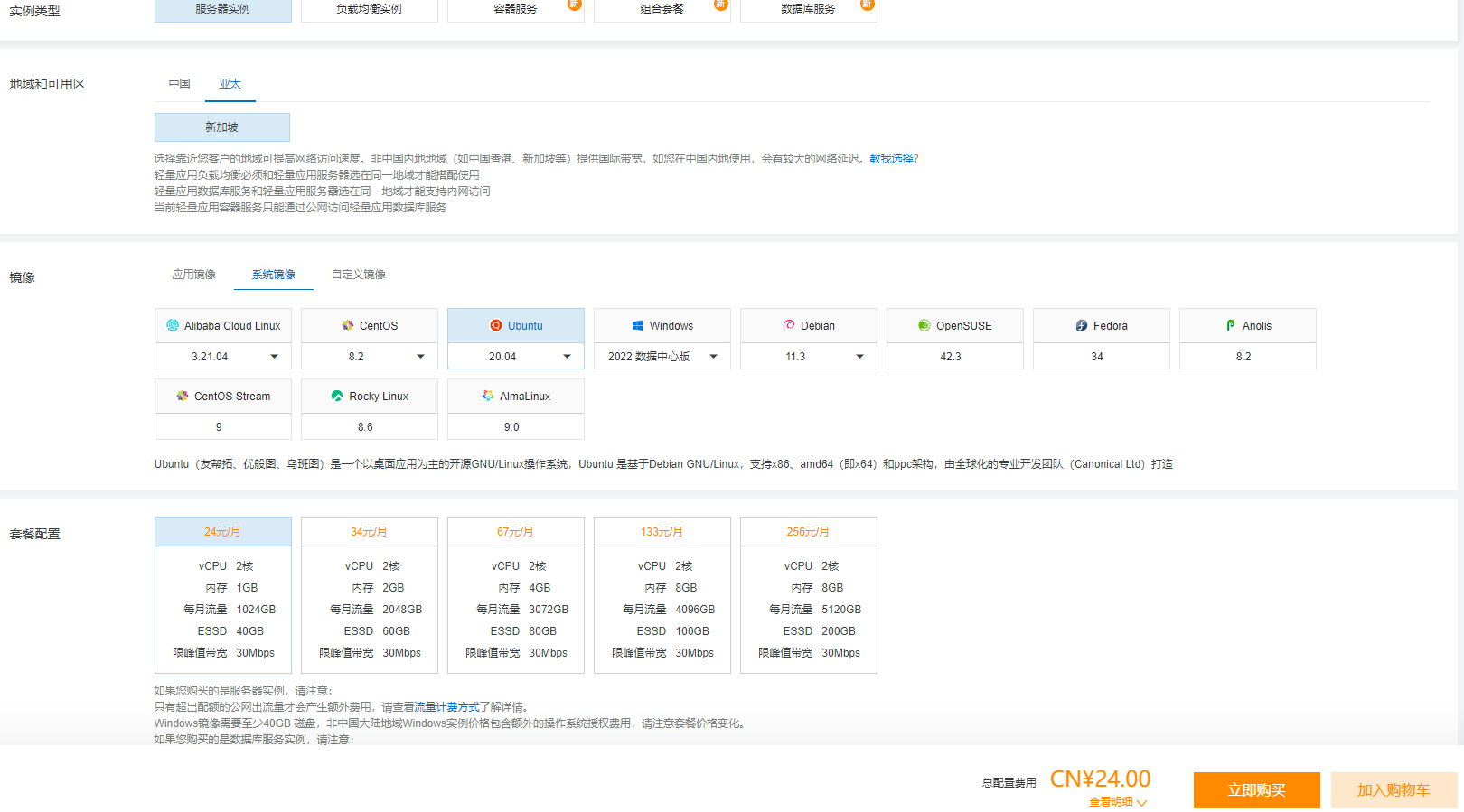Screen dimensions: 1464x812
Task: Select the Alibaba Cloud Linux image icon
Action: (173, 325)
